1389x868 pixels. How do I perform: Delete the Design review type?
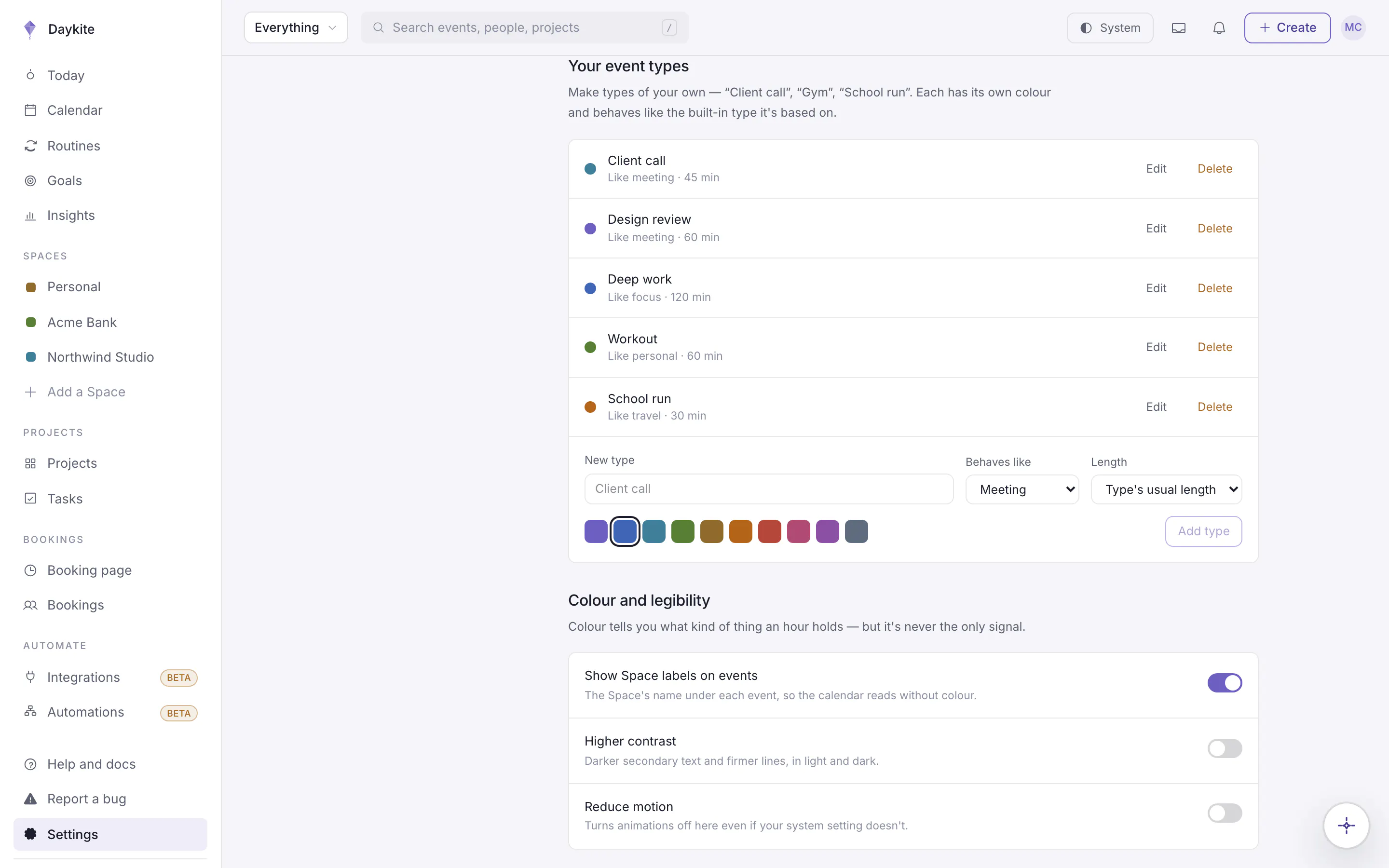point(1214,229)
